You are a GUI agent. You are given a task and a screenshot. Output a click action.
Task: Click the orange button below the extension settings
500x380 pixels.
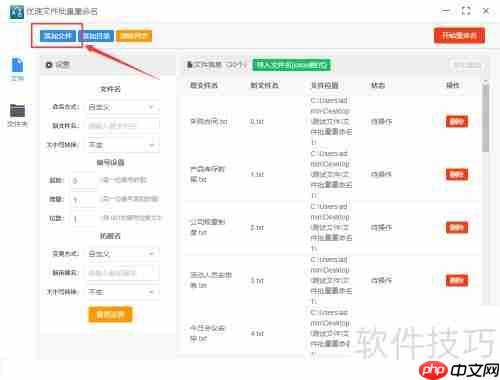tap(110, 315)
